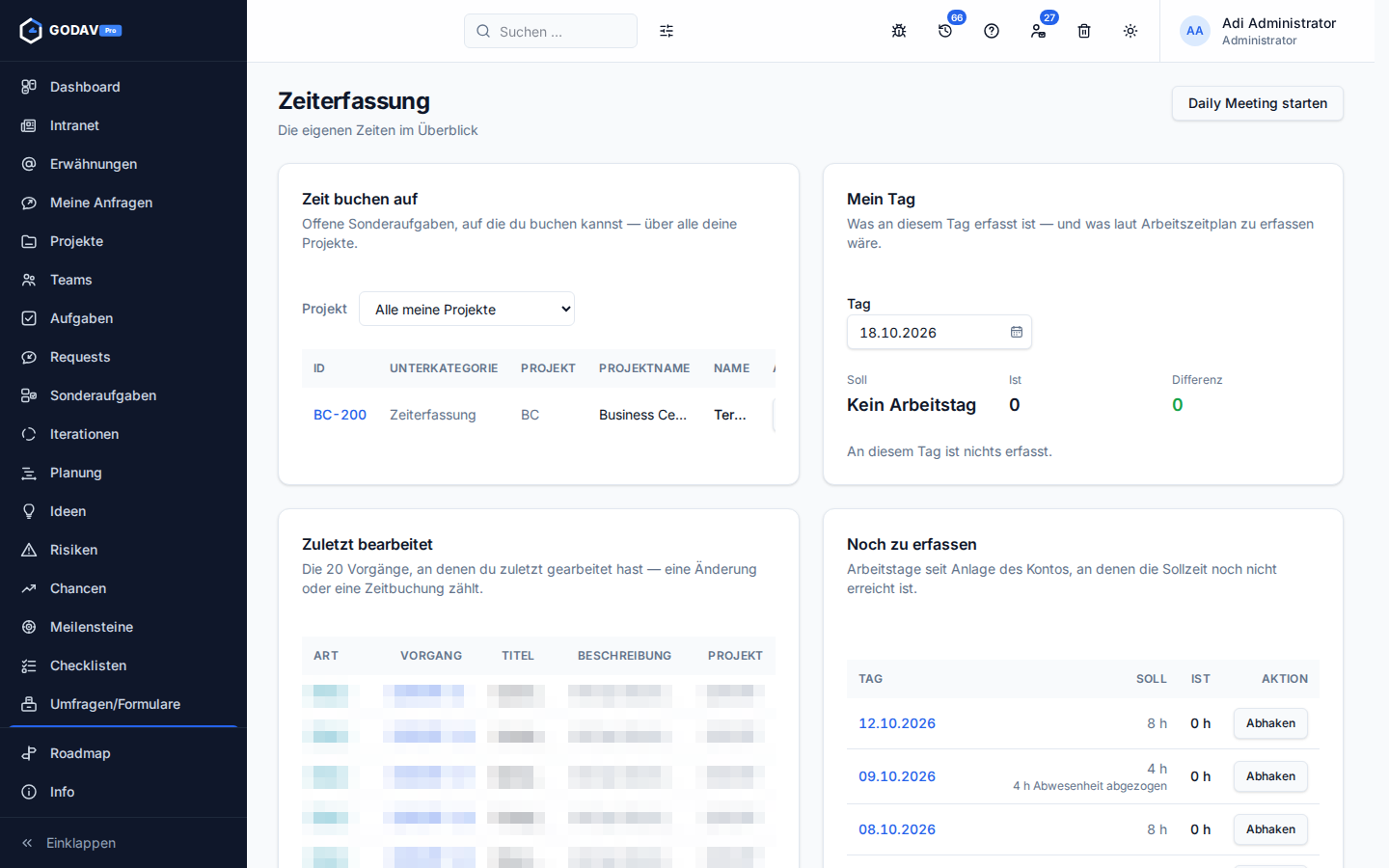
Task: Focus the Suchen search field
Action: click(x=551, y=31)
